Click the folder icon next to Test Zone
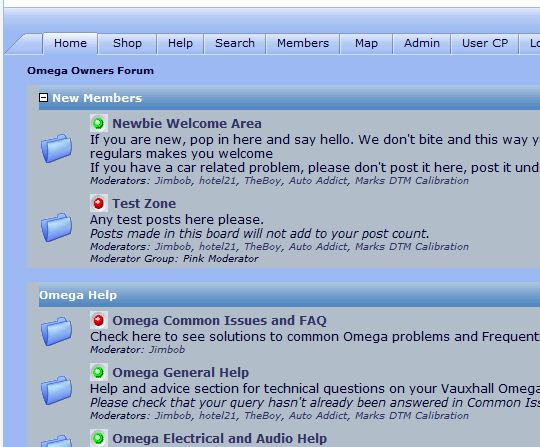The width and height of the screenshot is (540, 447). [x=56, y=227]
